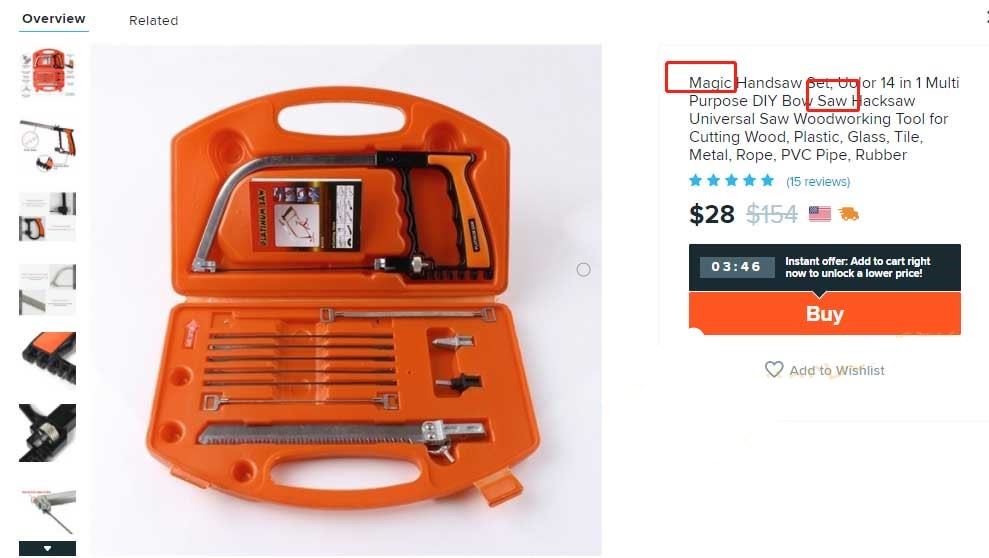Select the first thumbnail showing the full saw kit
The image size is (989, 558).
point(47,73)
